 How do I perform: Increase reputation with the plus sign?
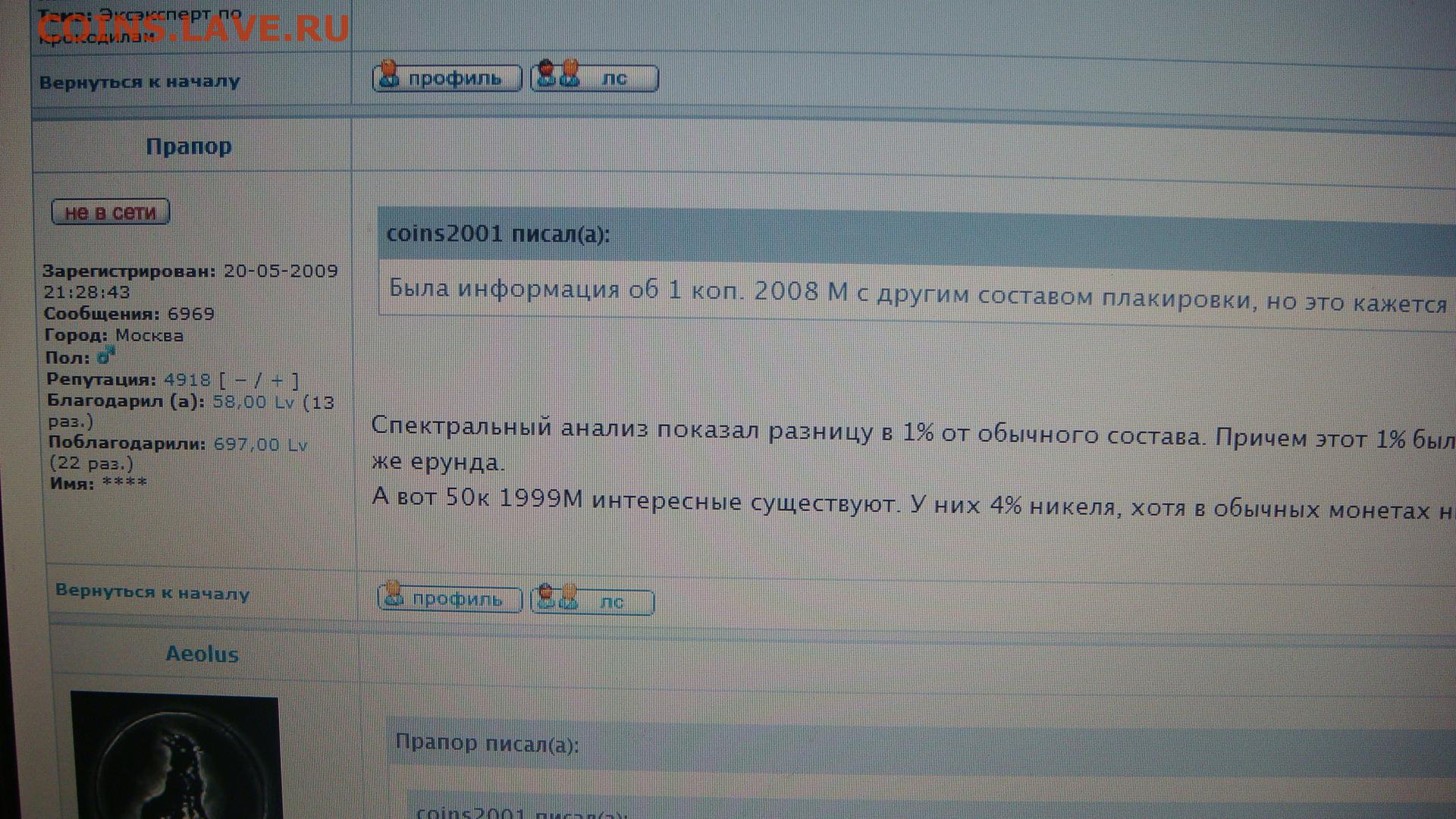pyautogui.click(x=277, y=381)
